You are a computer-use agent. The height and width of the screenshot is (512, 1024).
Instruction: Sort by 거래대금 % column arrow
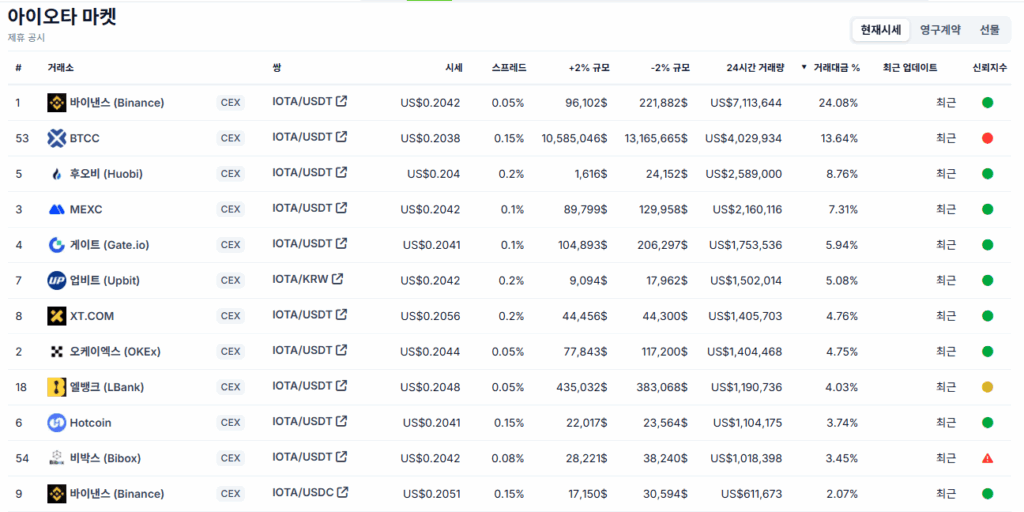tap(804, 67)
